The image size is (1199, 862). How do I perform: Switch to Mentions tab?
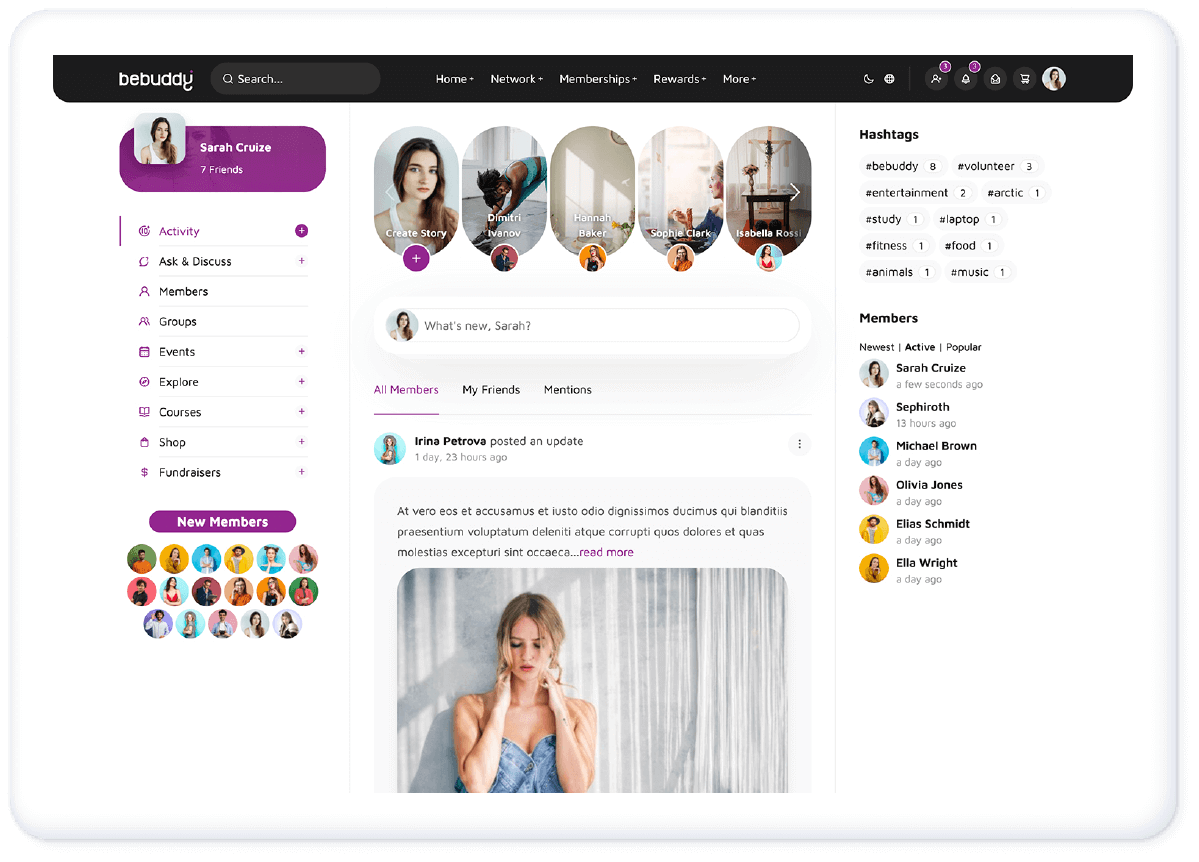click(567, 390)
